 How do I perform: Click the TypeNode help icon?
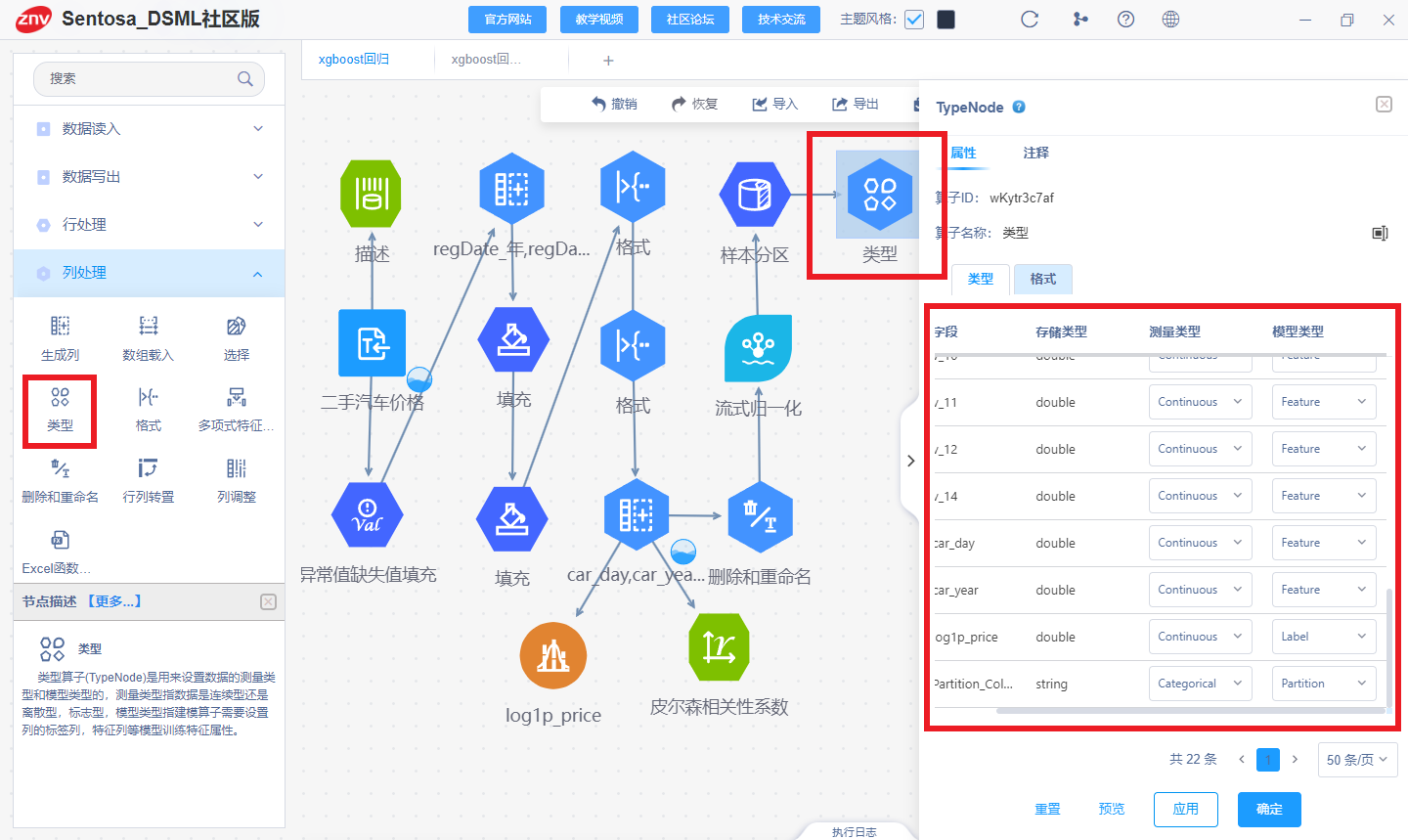click(x=1019, y=107)
